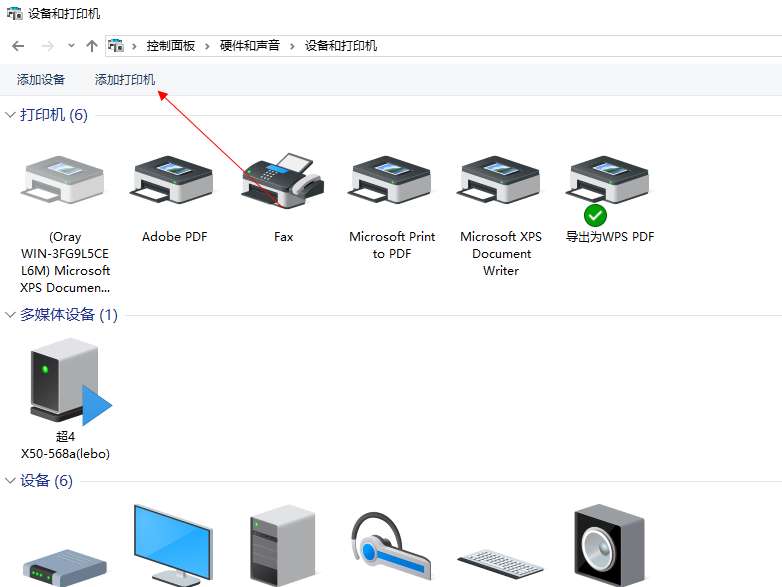Collapse the 设备 (6) group
The height and width of the screenshot is (587, 782).
click(x=11, y=481)
